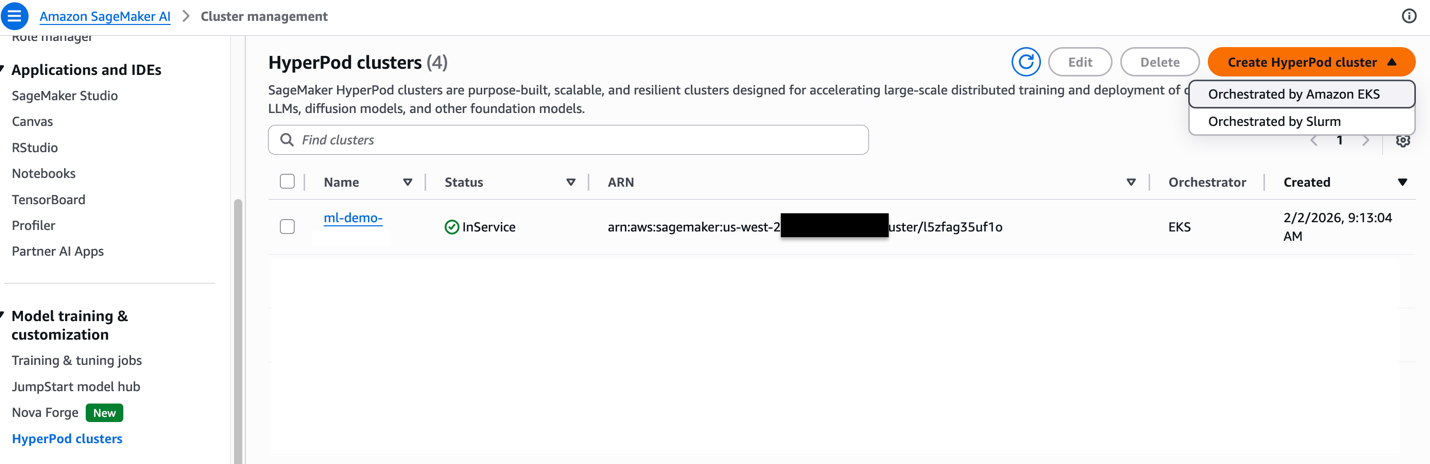The width and height of the screenshot is (1430, 464).
Task: Sort by Created column descending arrow
Action: click(x=1402, y=182)
